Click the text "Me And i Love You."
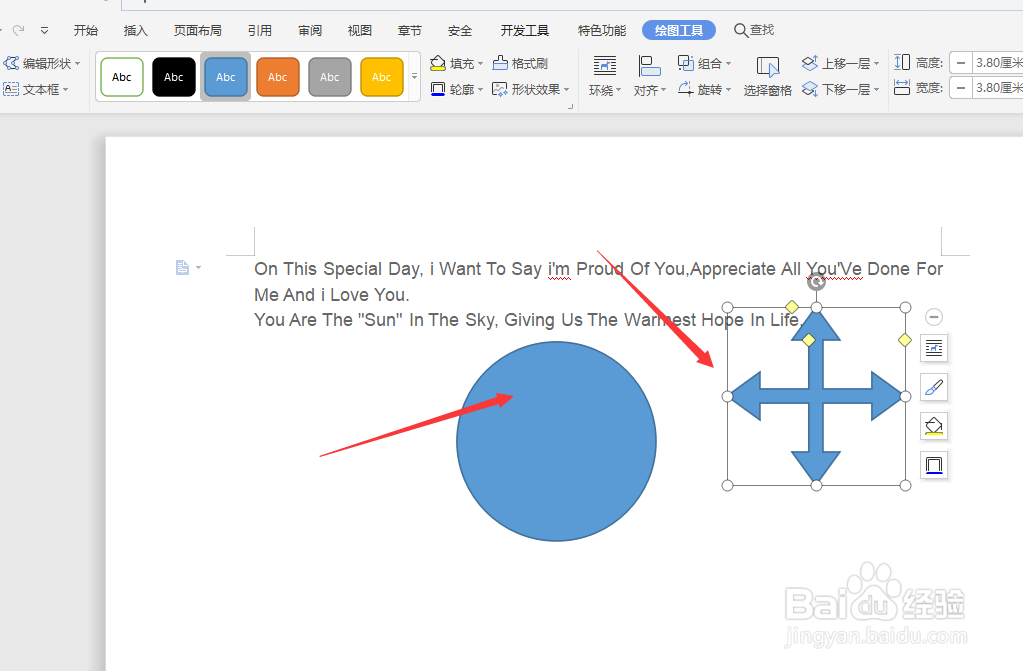Screen dimensions: 1023x671 pos(331,295)
